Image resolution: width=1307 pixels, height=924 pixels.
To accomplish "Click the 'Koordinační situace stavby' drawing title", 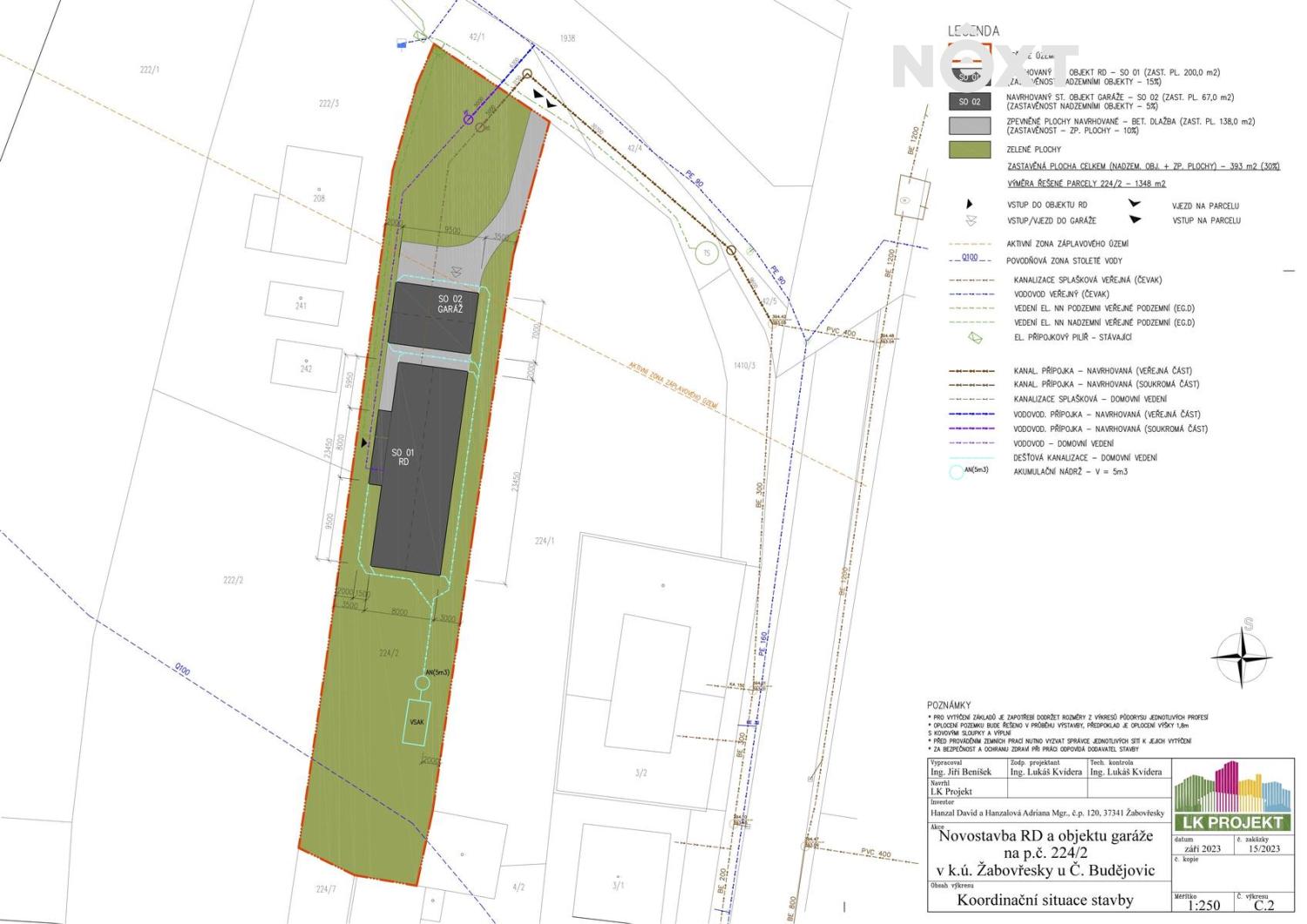I will (1045, 900).
